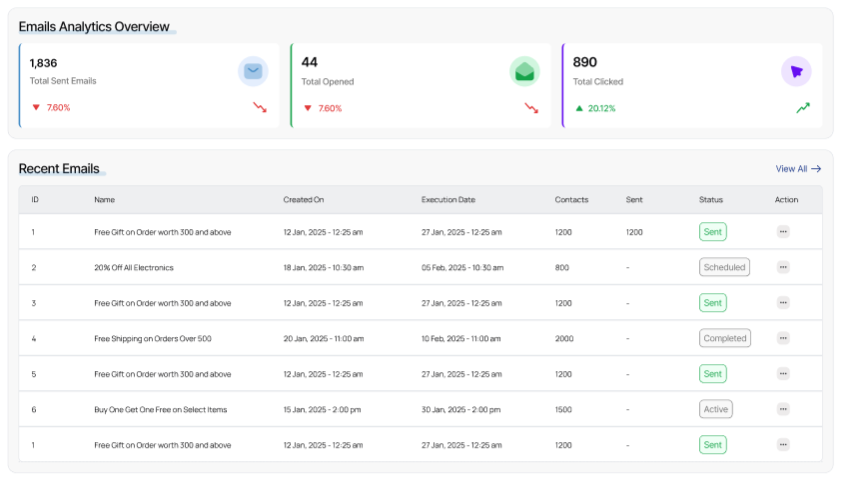Open the View All recent emails link
852x493 pixels.
point(798,169)
